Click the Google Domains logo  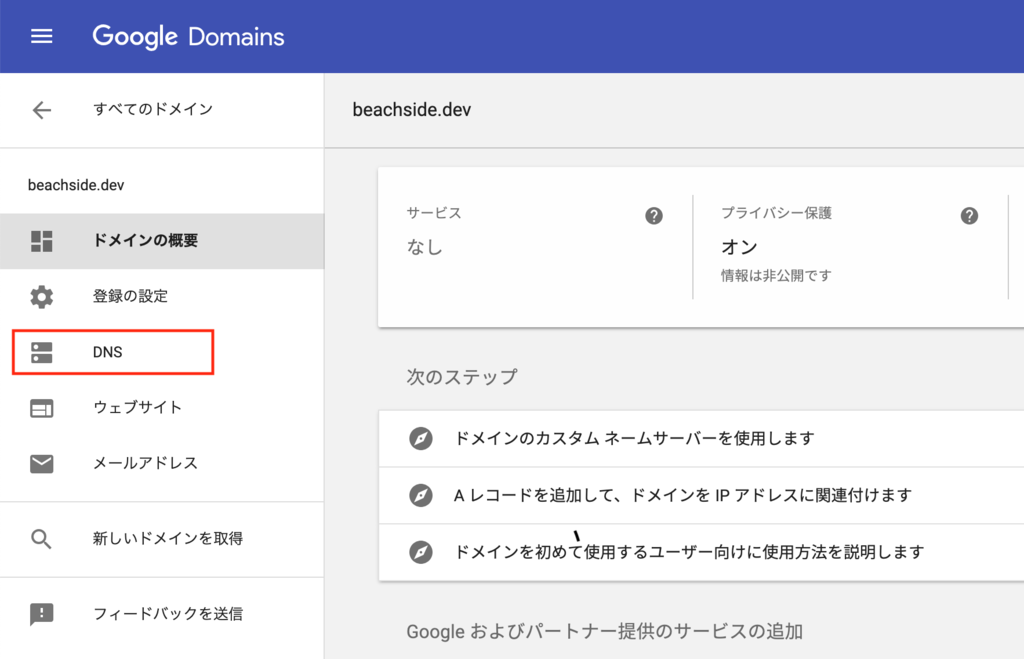pyautogui.click(x=188, y=37)
